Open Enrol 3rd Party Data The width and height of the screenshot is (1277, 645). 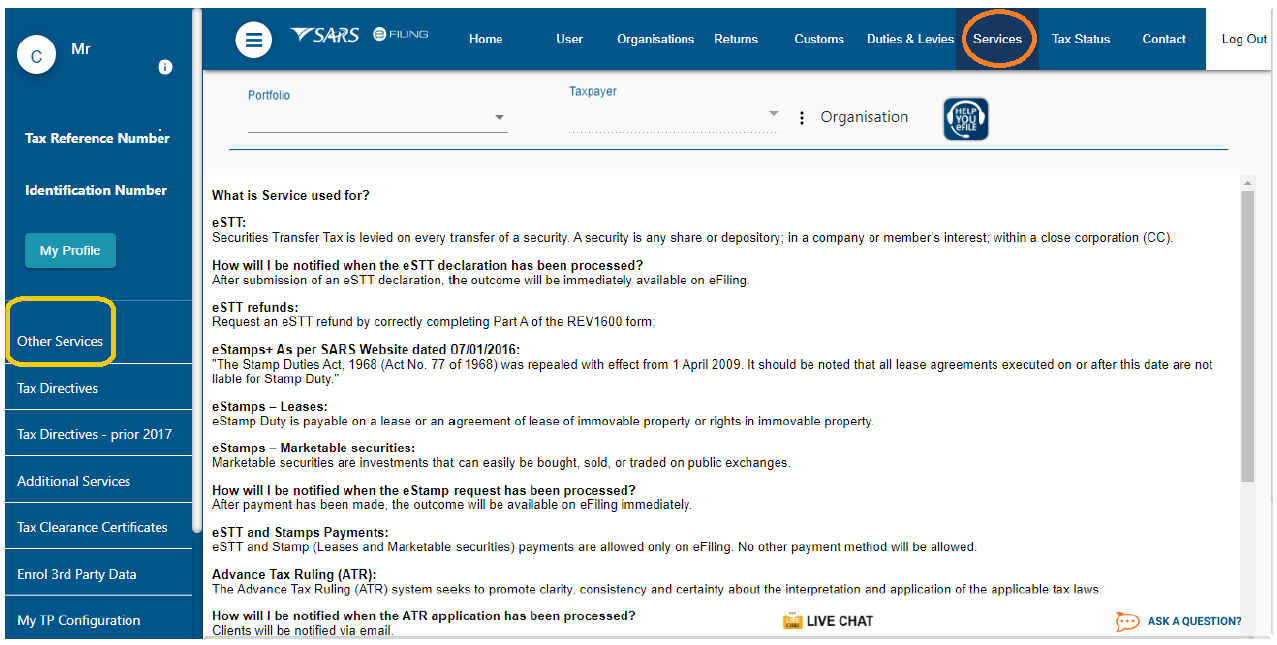pyautogui.click(x=98, y=574)
